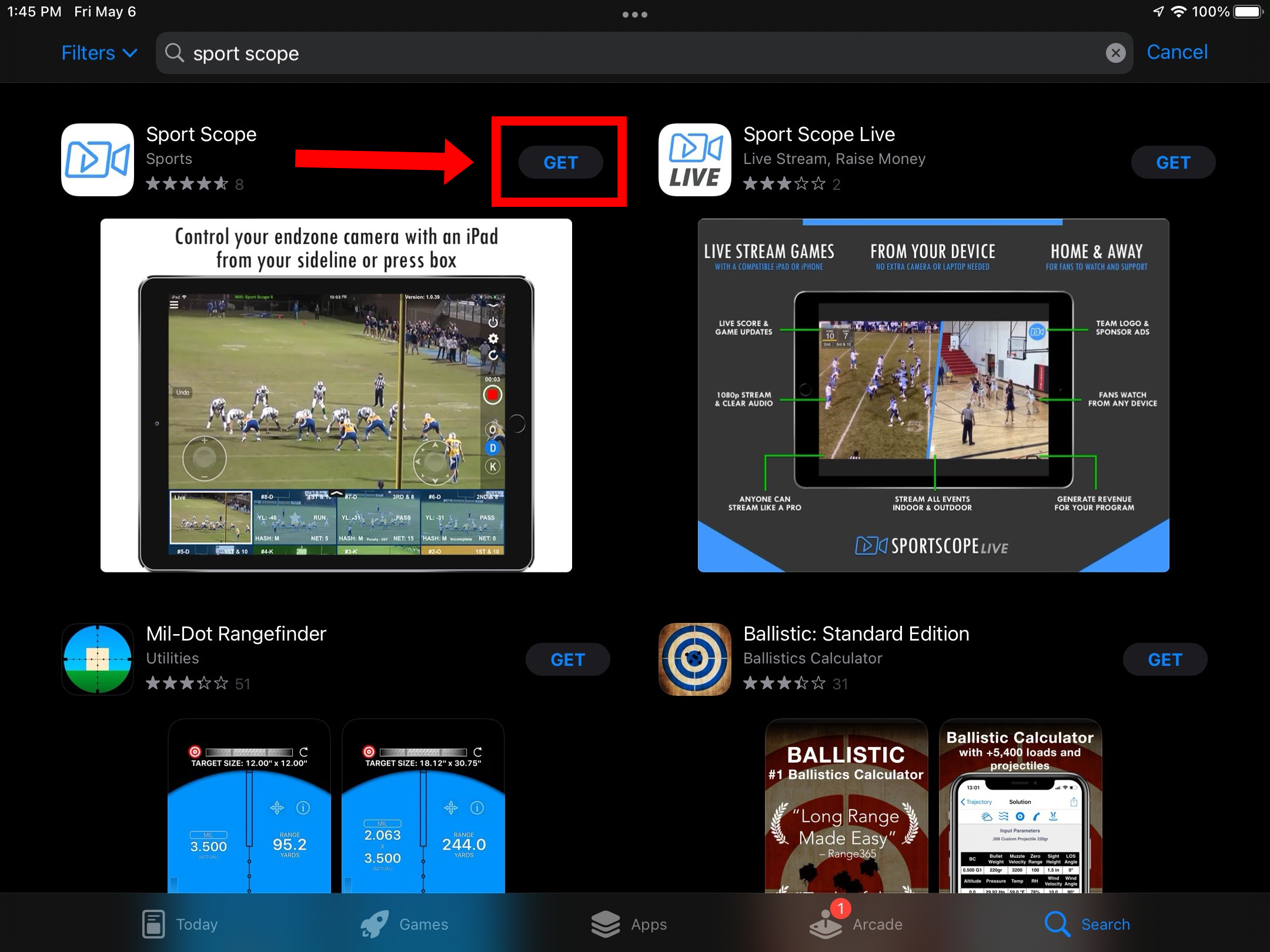The width and height of the screenshot is (1270, 952).
Task: Cancel the search
Action: click(1177, 52)
